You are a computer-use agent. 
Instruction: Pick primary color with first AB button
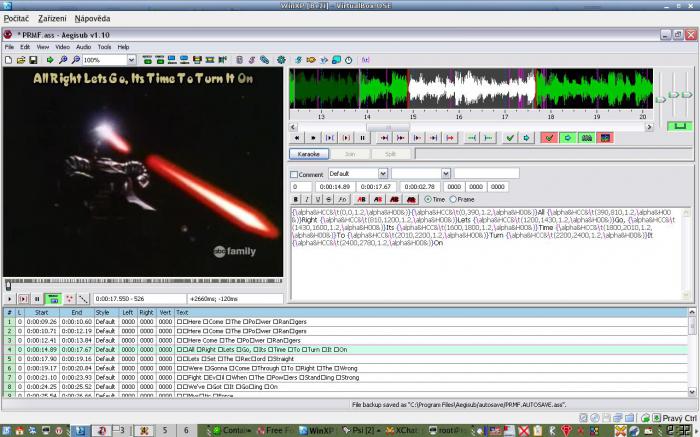(x=361, y=200)
